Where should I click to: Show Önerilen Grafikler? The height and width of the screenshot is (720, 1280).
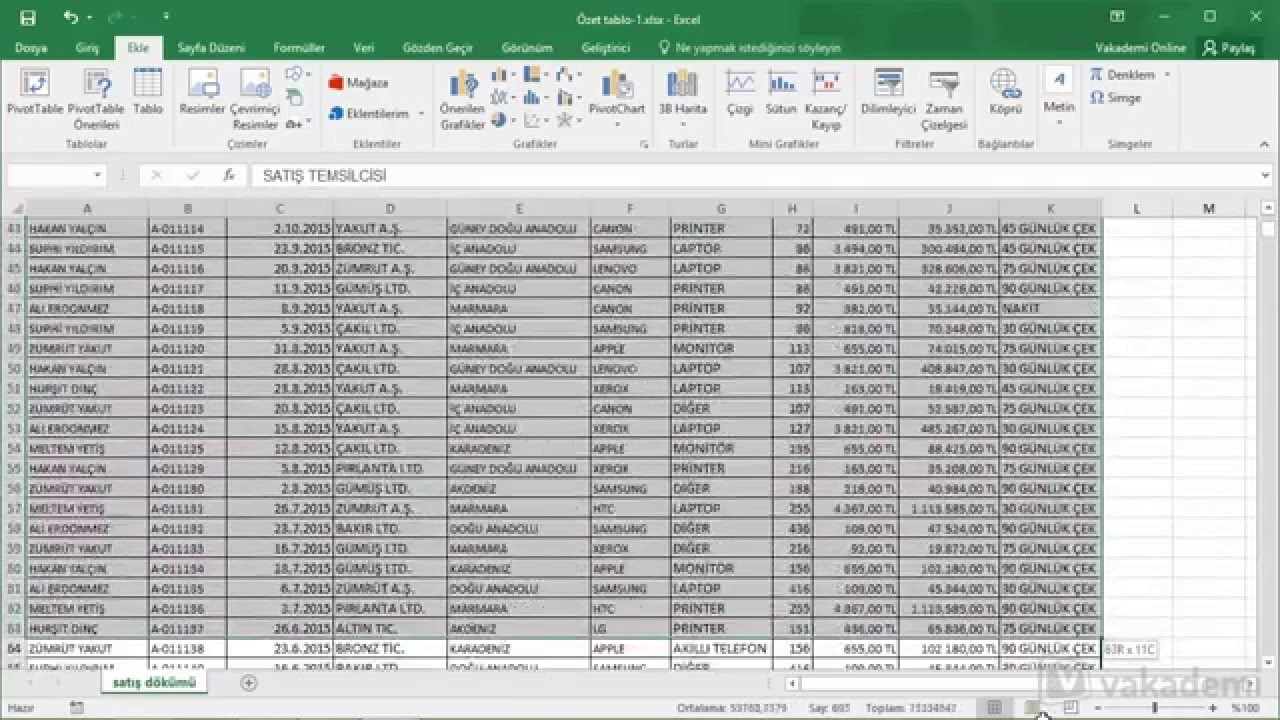tap(462, 100)
